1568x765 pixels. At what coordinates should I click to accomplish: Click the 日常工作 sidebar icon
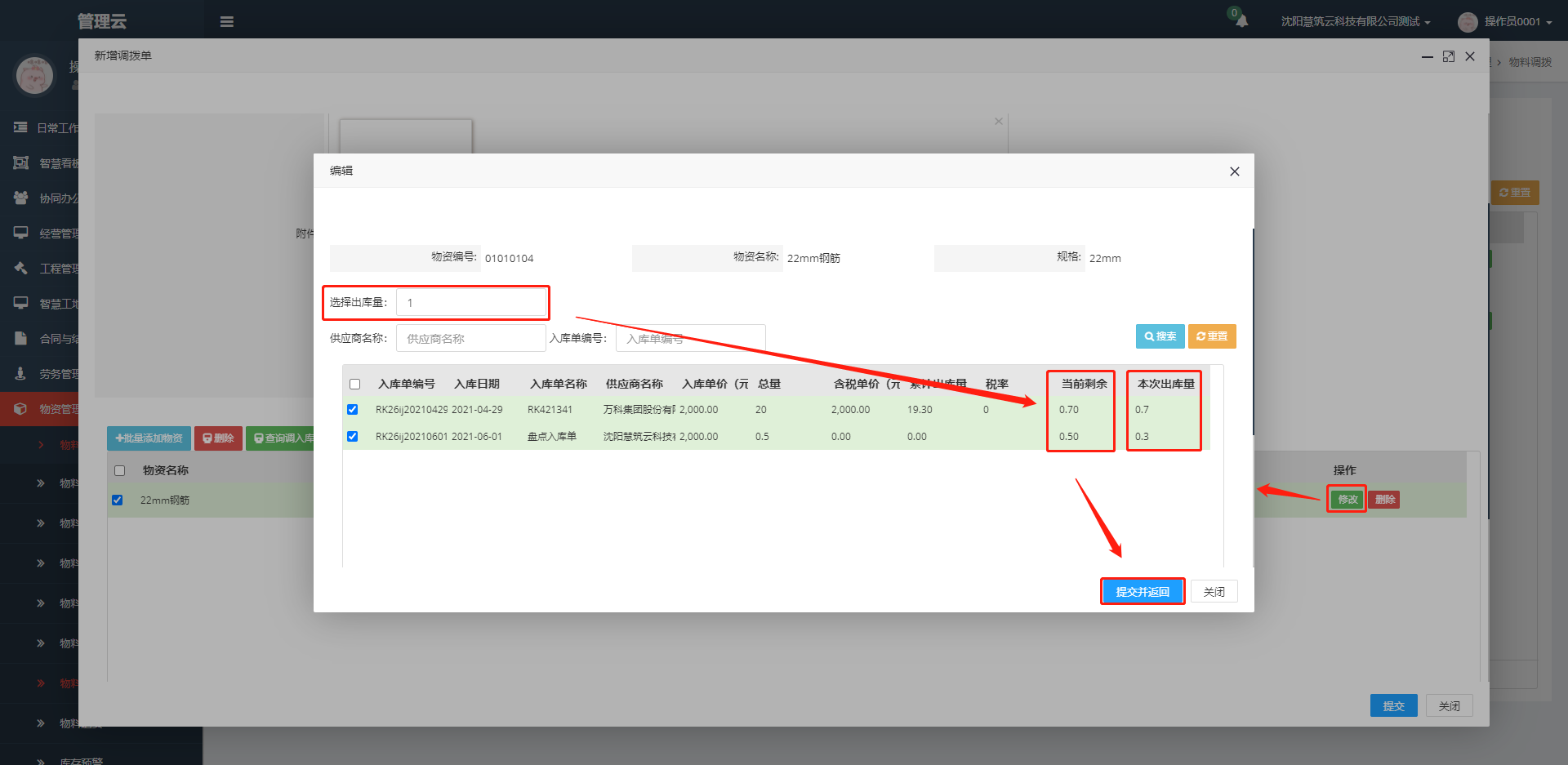click(x=20, y=127)
